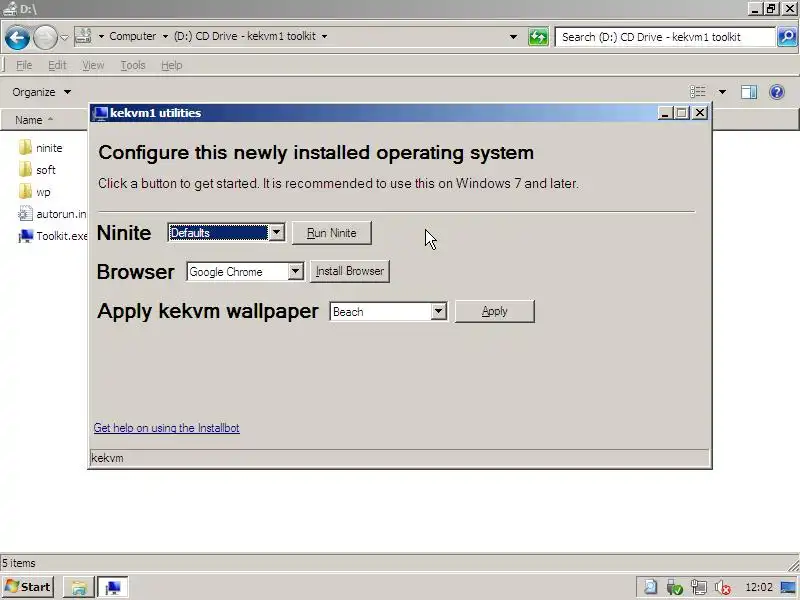This screenshot has width=800, height=600.
Task: Open the Beach wallpaper dropdown
Action: [x=388, y=311]
